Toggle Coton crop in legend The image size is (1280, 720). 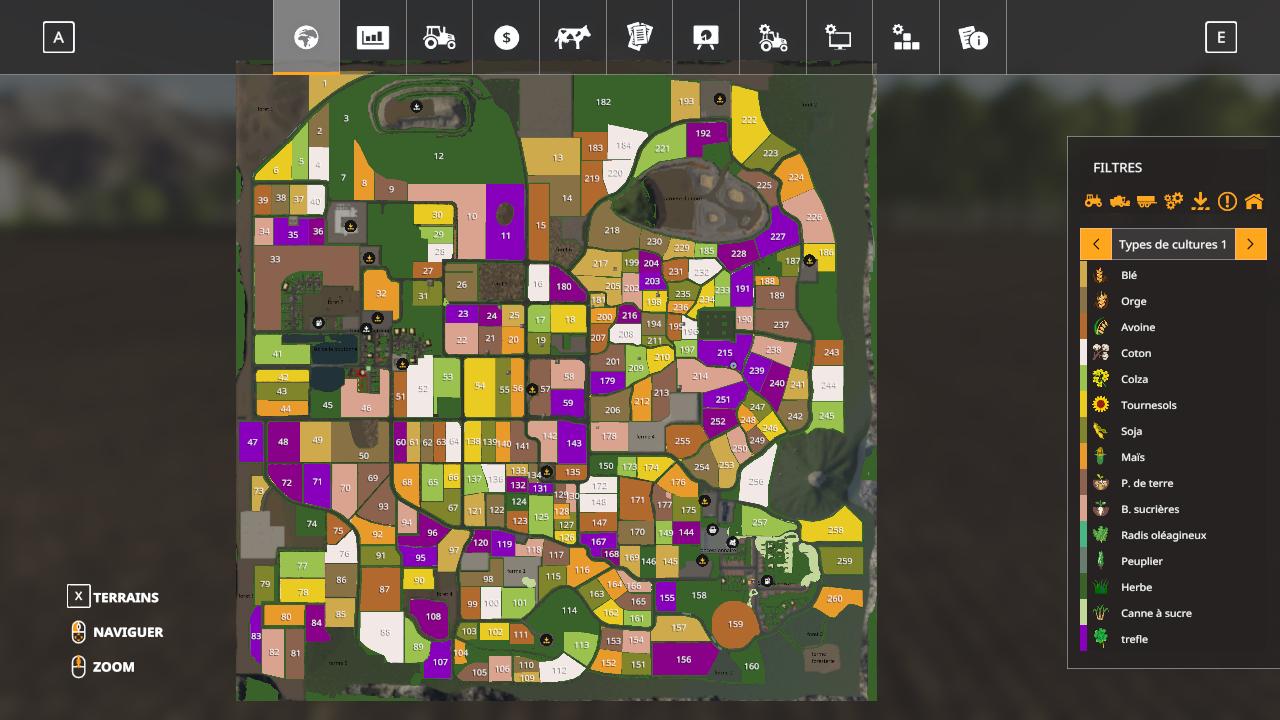pyautogui.click(x=1173, y=353)
